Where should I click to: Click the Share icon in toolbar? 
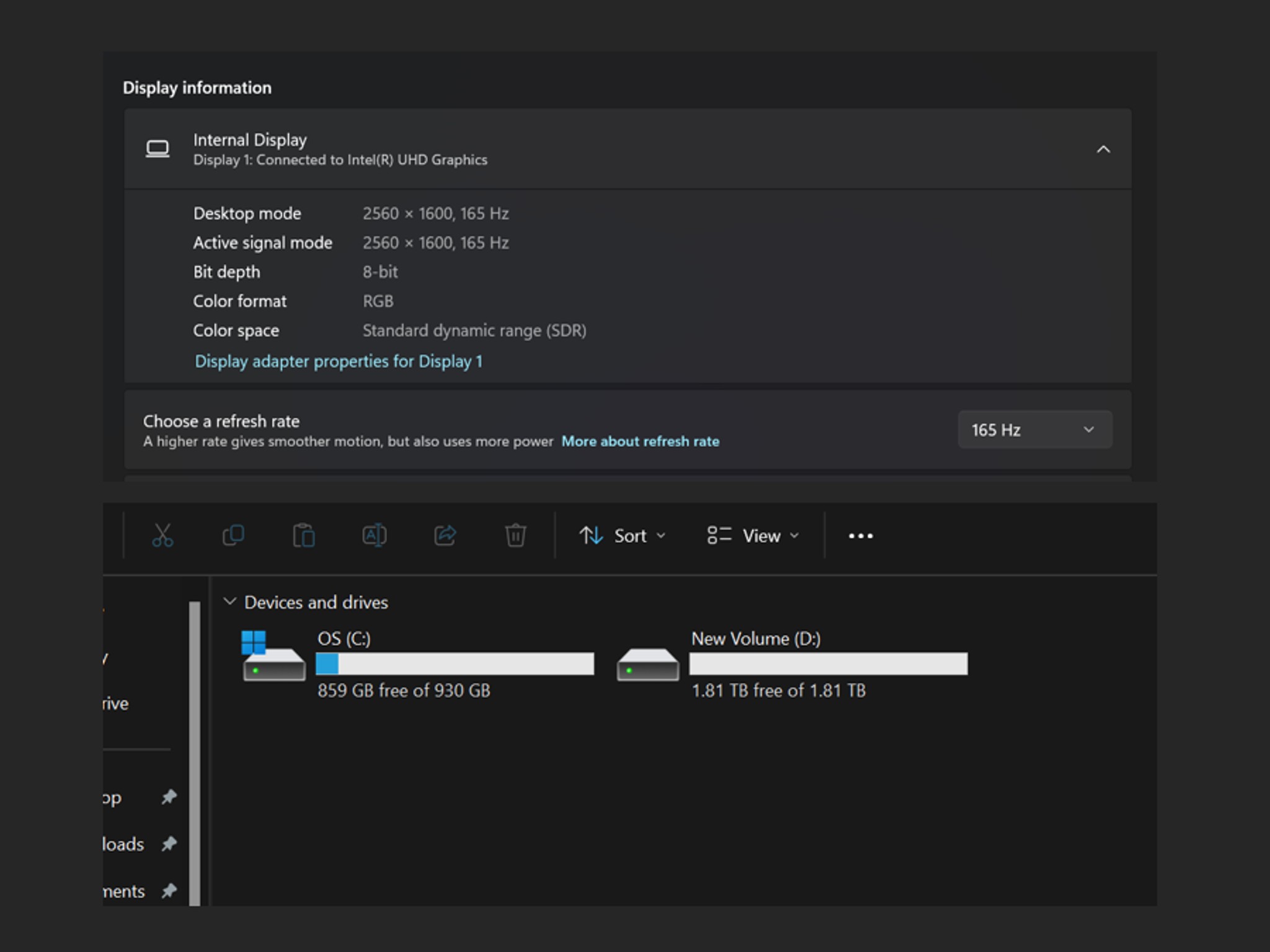pyautogui.click(x=445, y=535)
